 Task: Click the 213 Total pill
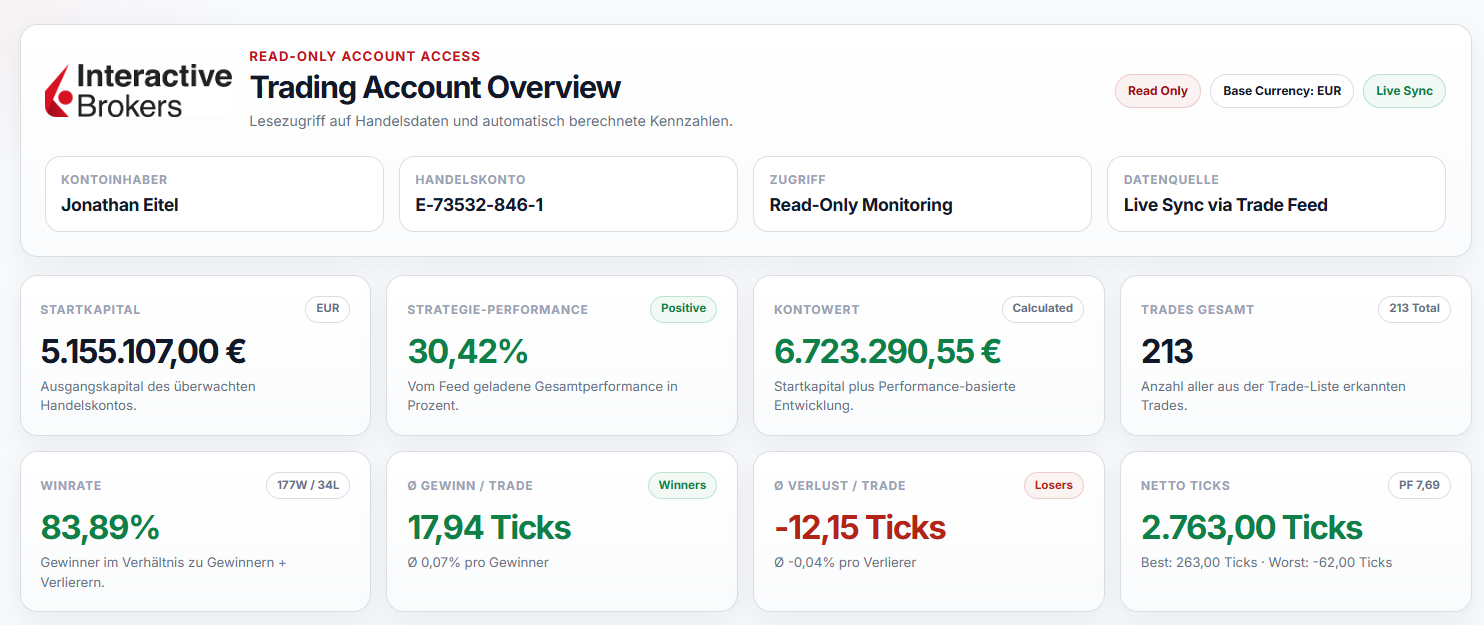coord(1414,309)
